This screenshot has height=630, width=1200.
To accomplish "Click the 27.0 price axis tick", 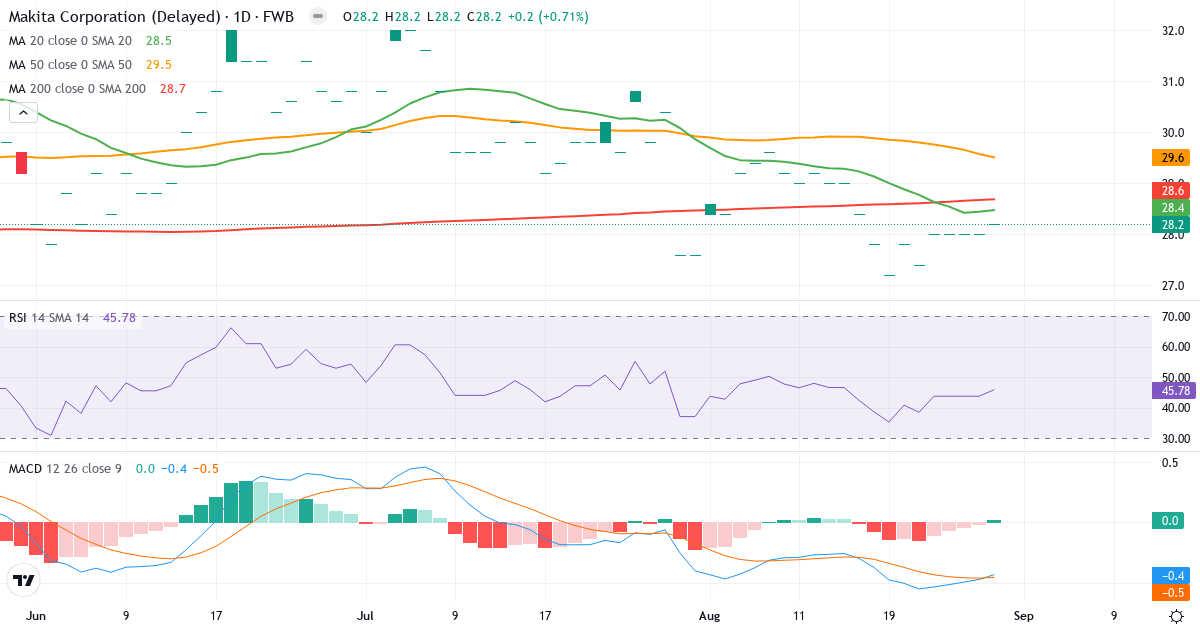I will pyautogui.click(x=1173, y=286).
